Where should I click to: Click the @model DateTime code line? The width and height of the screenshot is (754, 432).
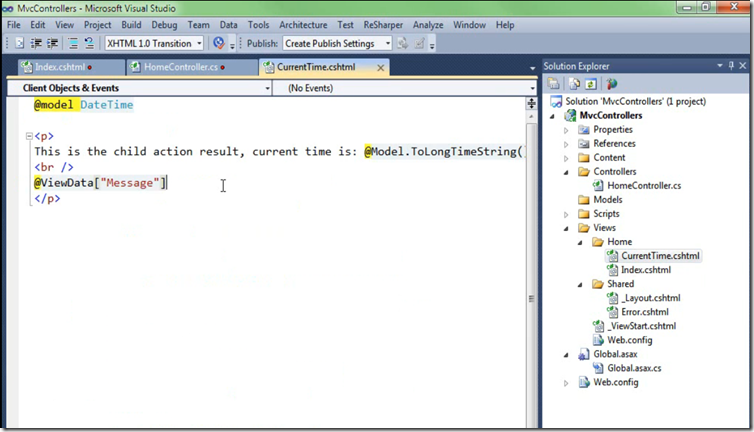pyautogui.click(x=83, y=105)
